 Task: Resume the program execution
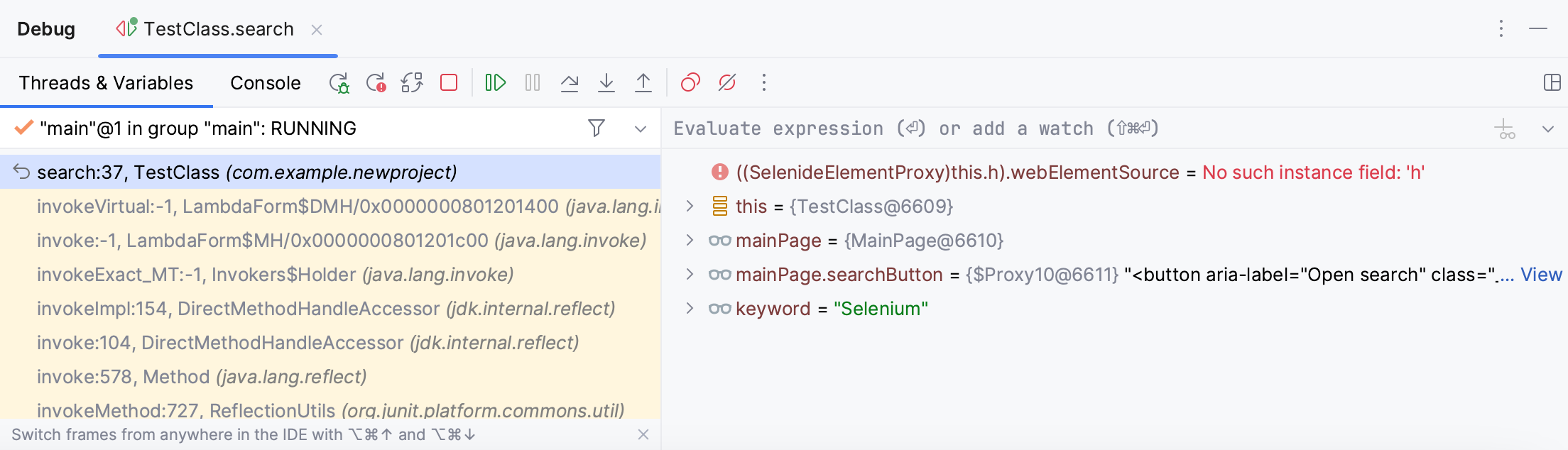pos(495,83)
